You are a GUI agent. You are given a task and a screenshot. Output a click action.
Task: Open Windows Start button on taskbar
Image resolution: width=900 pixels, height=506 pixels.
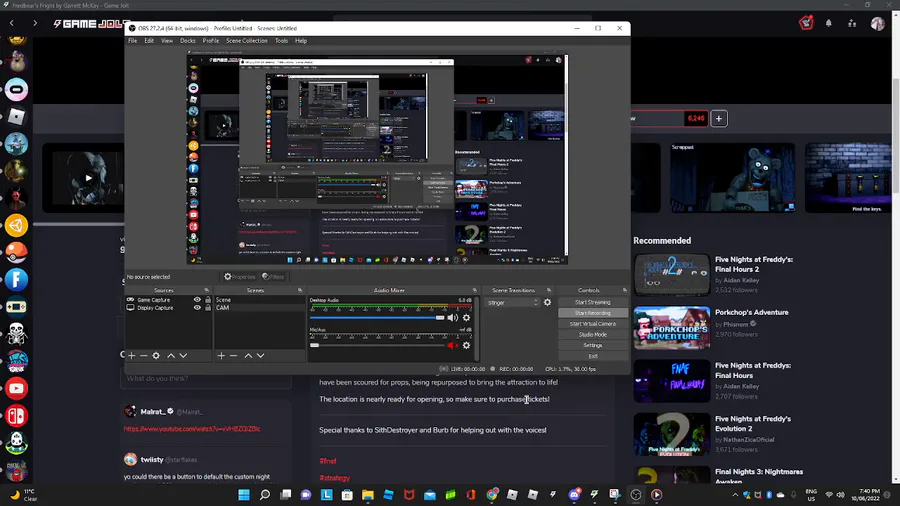244,495
